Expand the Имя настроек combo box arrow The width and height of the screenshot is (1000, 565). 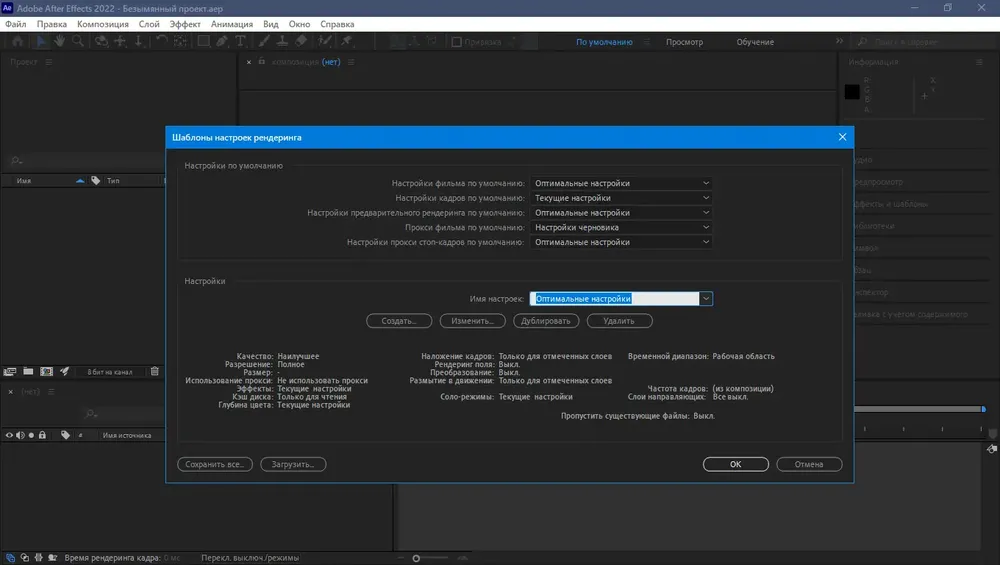tap(706, 298)
